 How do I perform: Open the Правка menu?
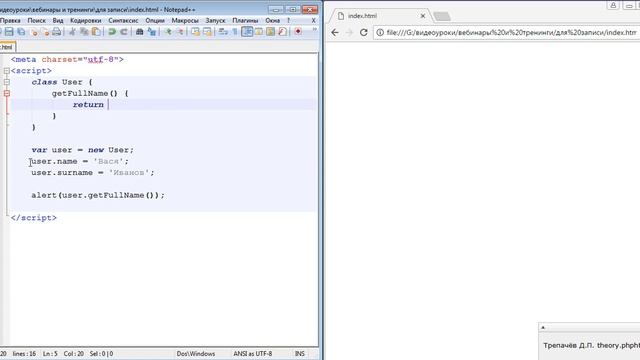pyautogui.click(x=10, y=20)
